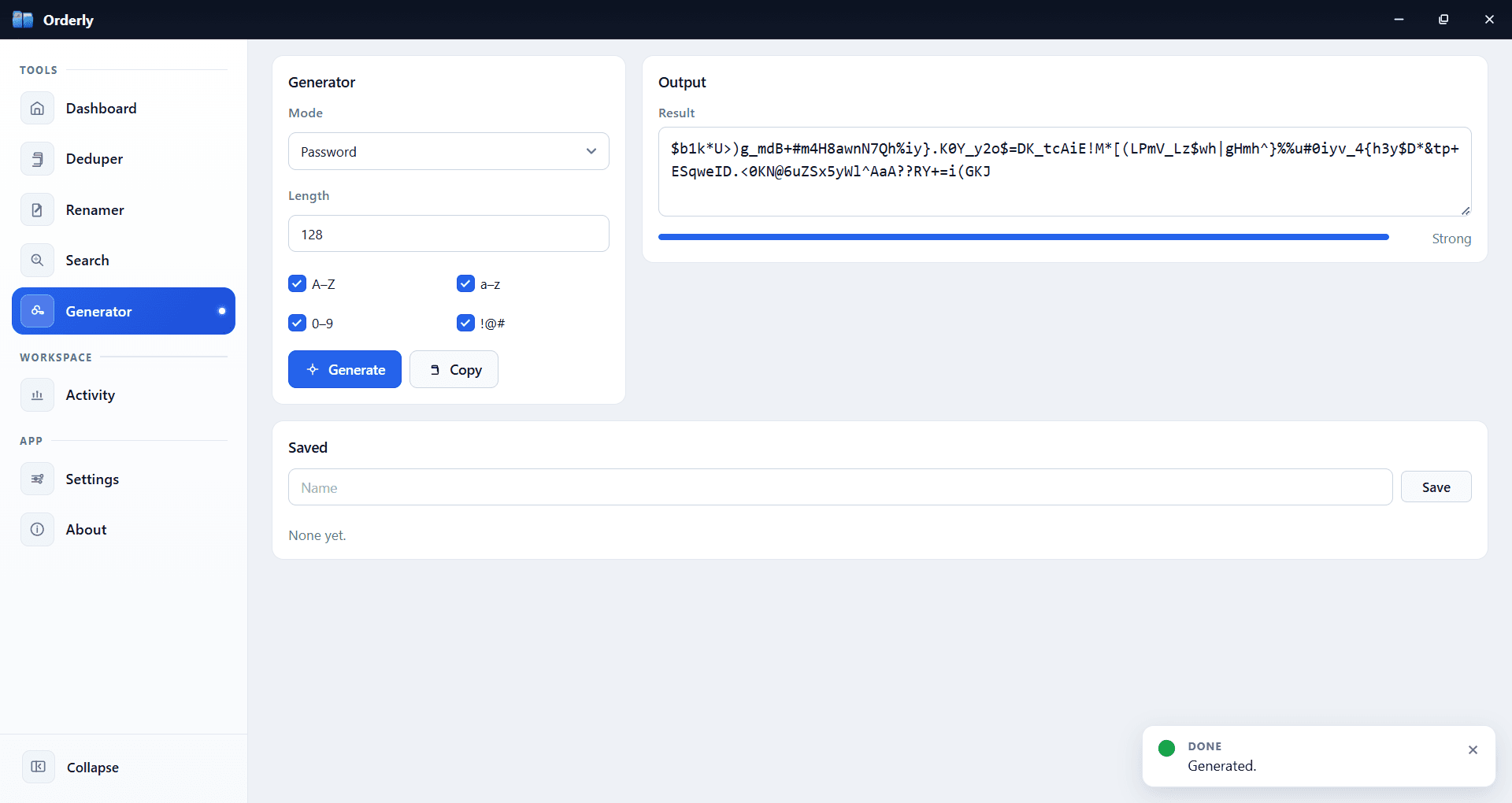The image size is (1512, 803).
Task: Click the Settings sliders icon
Action: point(37,479)
